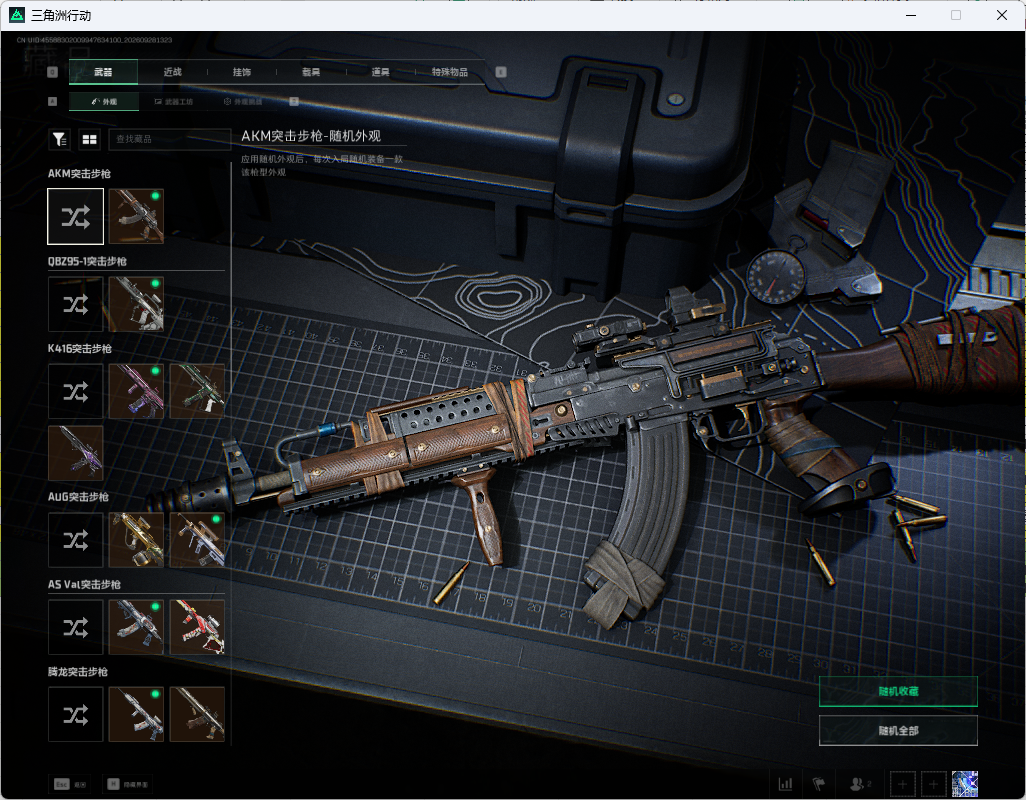Select the 外观 sub-tab
This screenshot has height=800, width=1026.
click(103, 101)
